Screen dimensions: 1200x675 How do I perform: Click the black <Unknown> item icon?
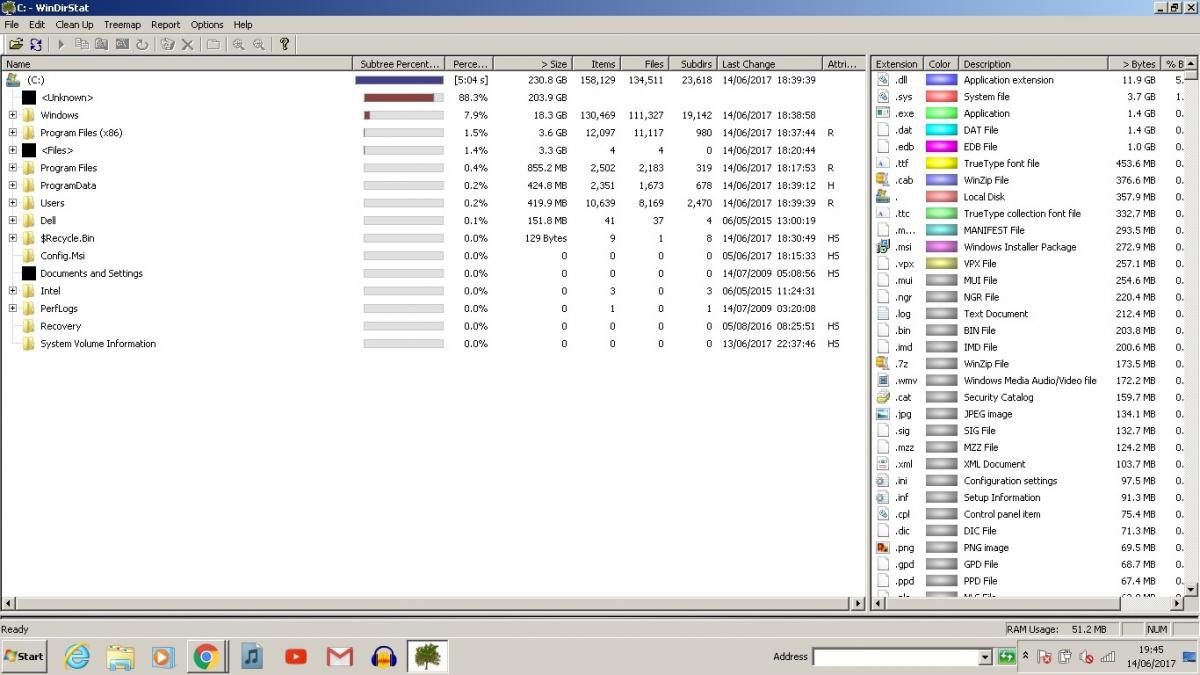[x=29, y=98]
